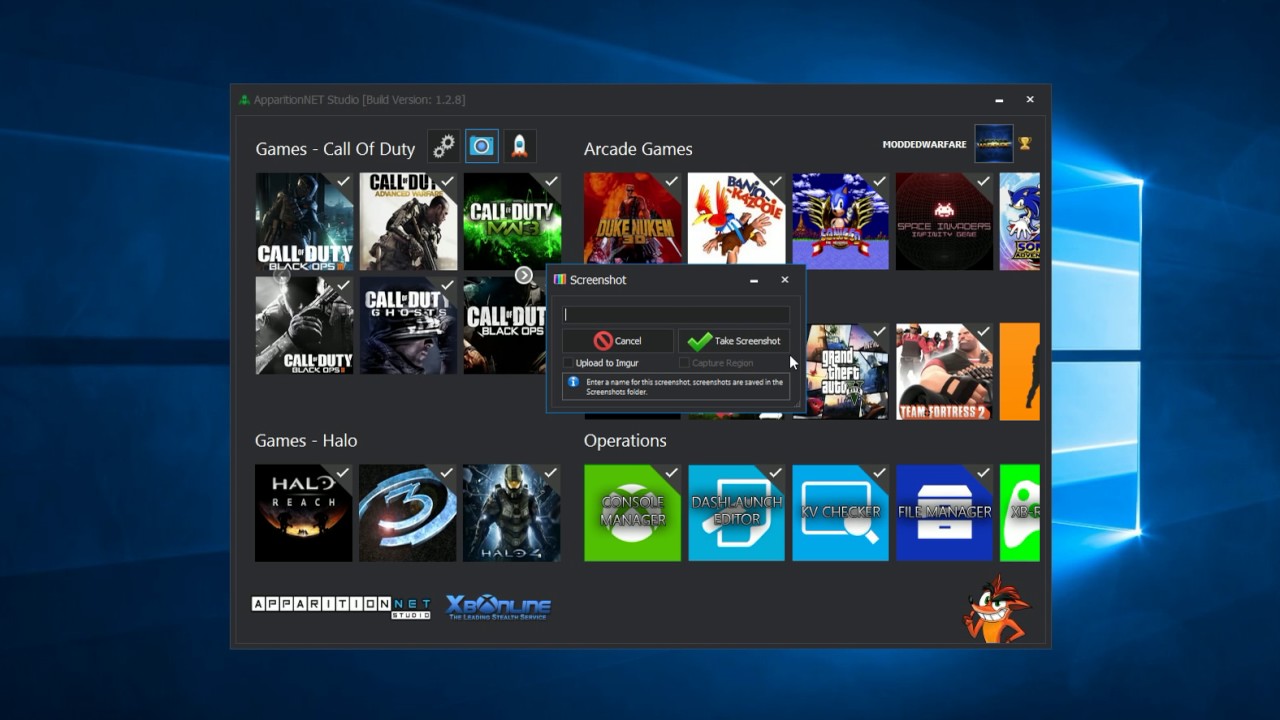The width and height of the screenshot is (1280, 720).
Task: Click the Operations heading
Action: (625, 441)
